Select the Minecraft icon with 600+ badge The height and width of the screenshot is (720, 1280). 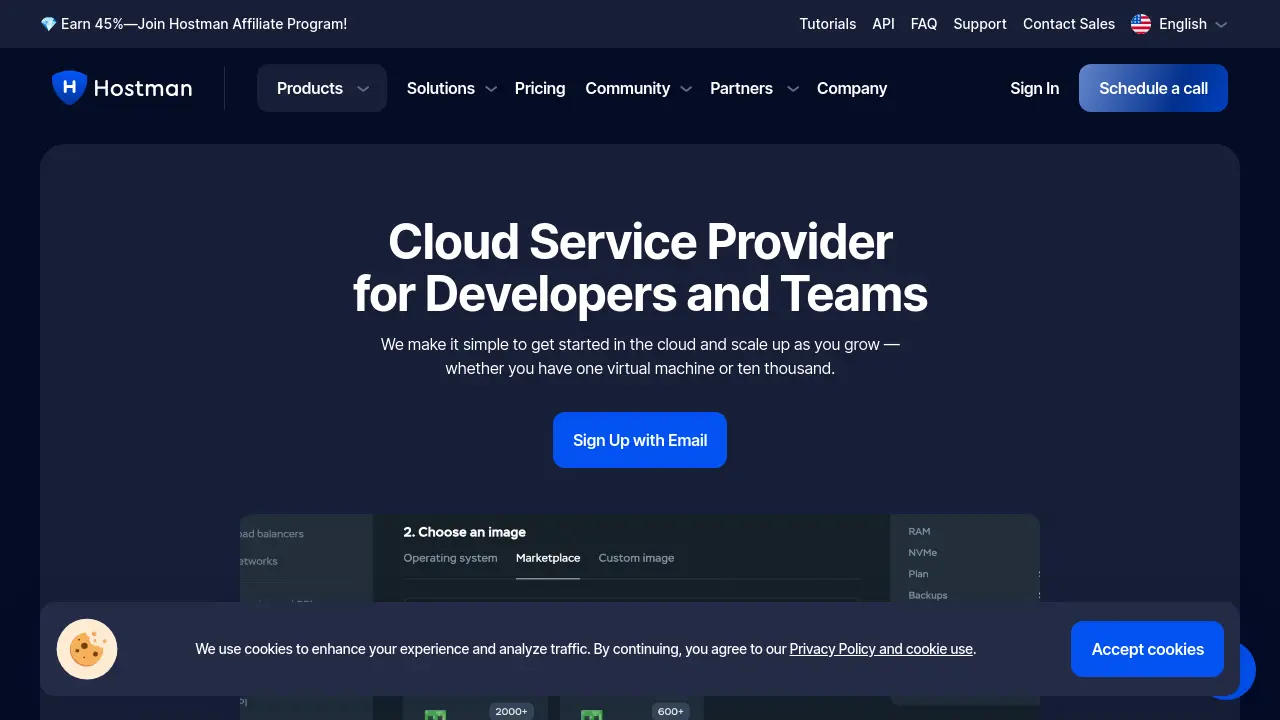[592, 713]
